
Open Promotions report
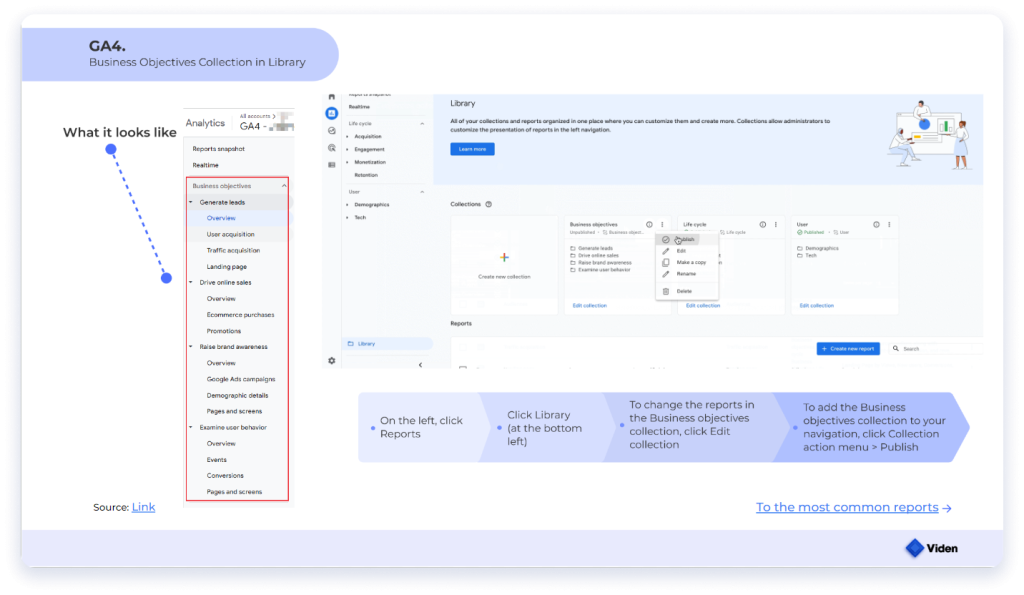[223, 331]
